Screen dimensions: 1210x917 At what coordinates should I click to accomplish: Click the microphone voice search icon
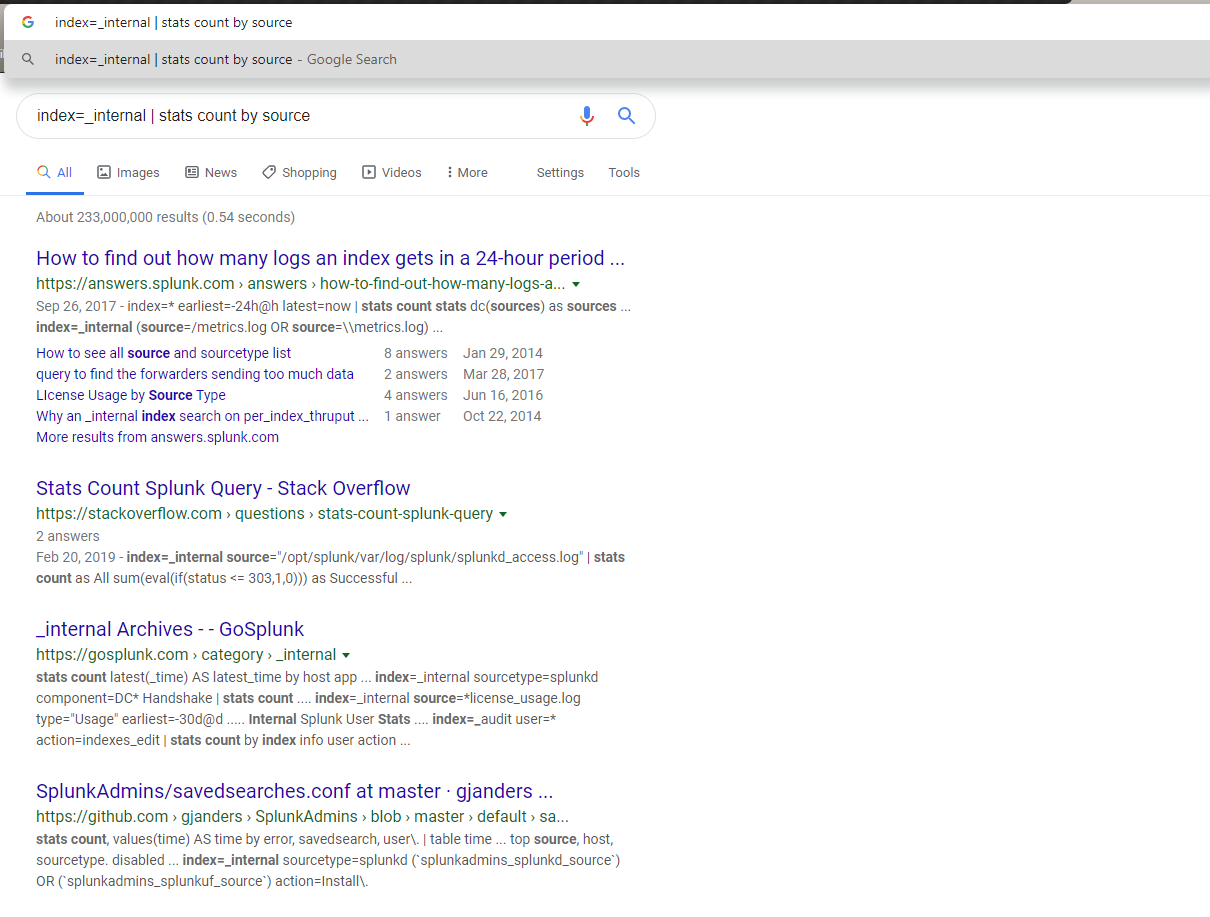587,116
